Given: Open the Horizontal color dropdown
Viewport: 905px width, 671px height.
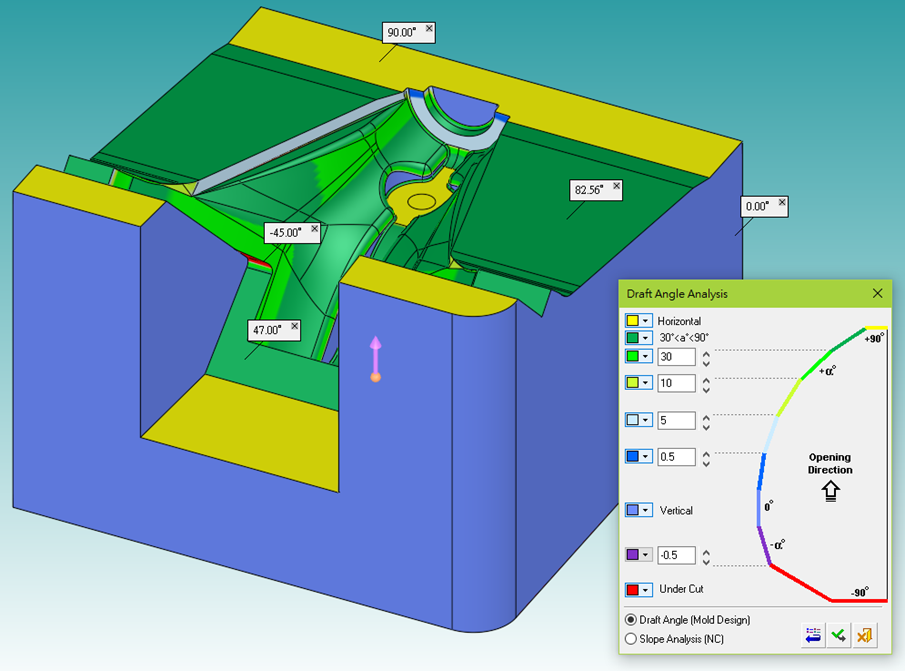Looking at the screenshot, I should [x=645, y=321].
